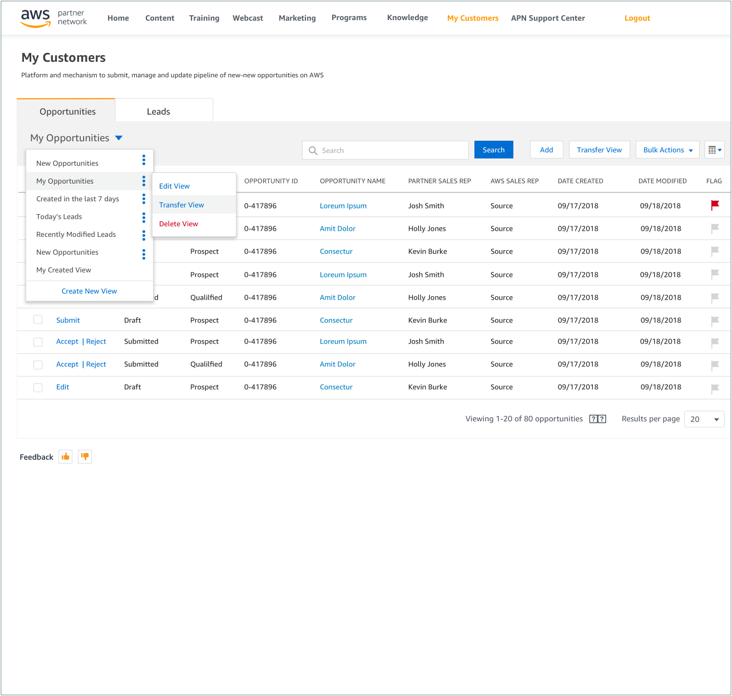Open the Bulk Actions dropdown

(x=667, y=150)
